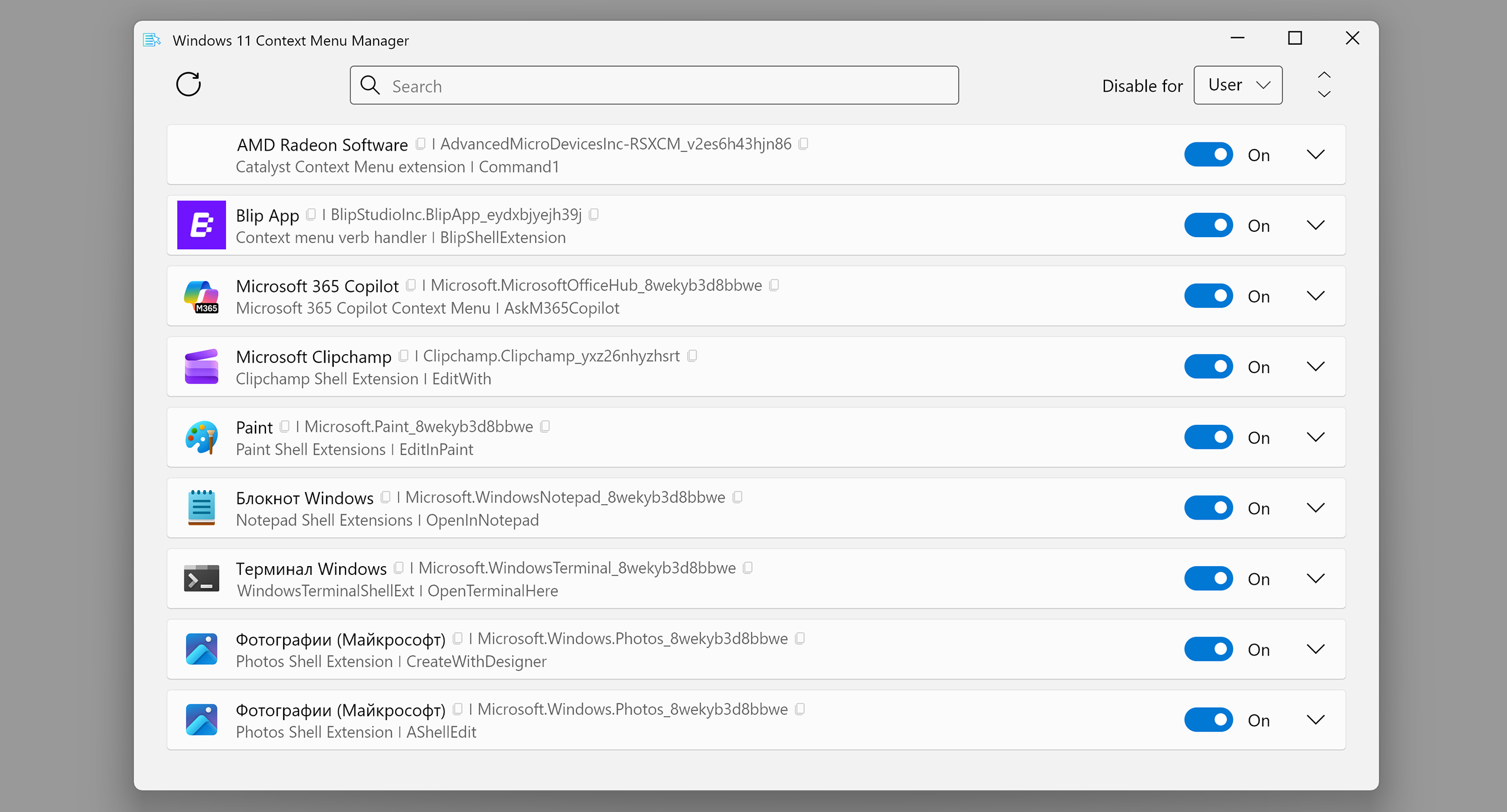Disable the Blip App context menu toggle
This screenshot has width=1507, height=812.
(x=1209, y=225)
